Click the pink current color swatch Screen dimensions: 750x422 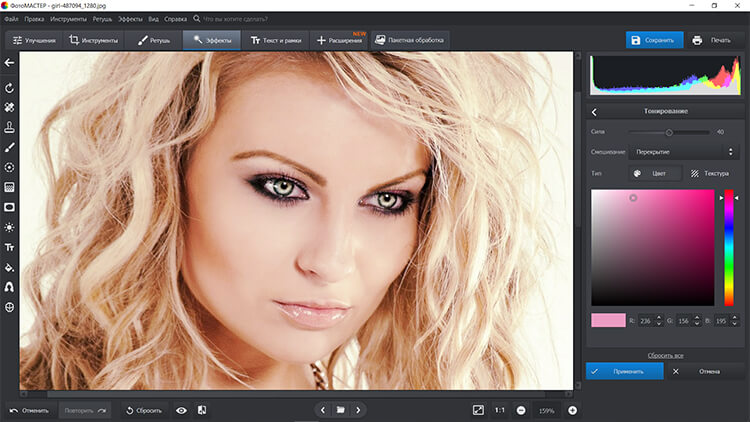pyautogui.click(x=608, y=321)
